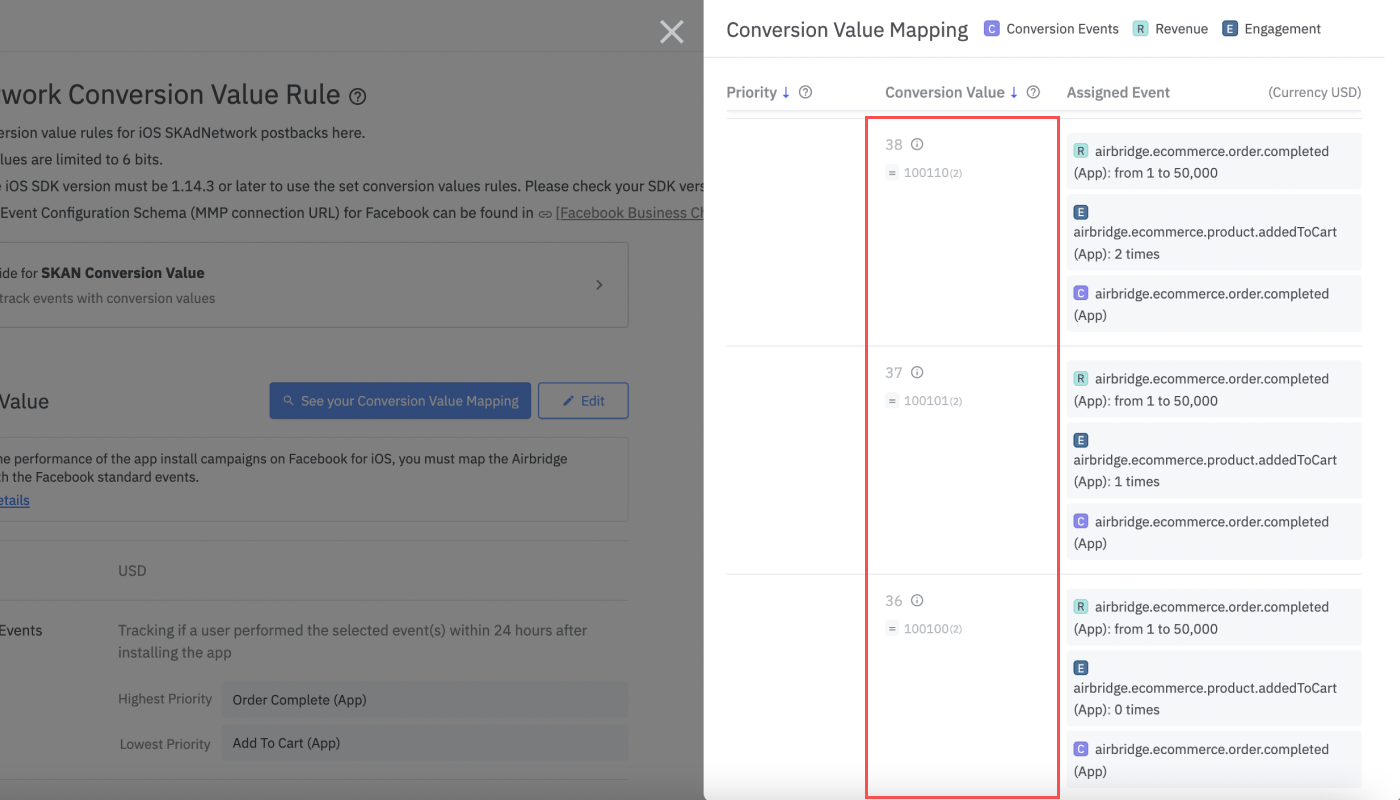
Task: Click E badge in value 37 engagement row
Action: (x=1081, y=440)
